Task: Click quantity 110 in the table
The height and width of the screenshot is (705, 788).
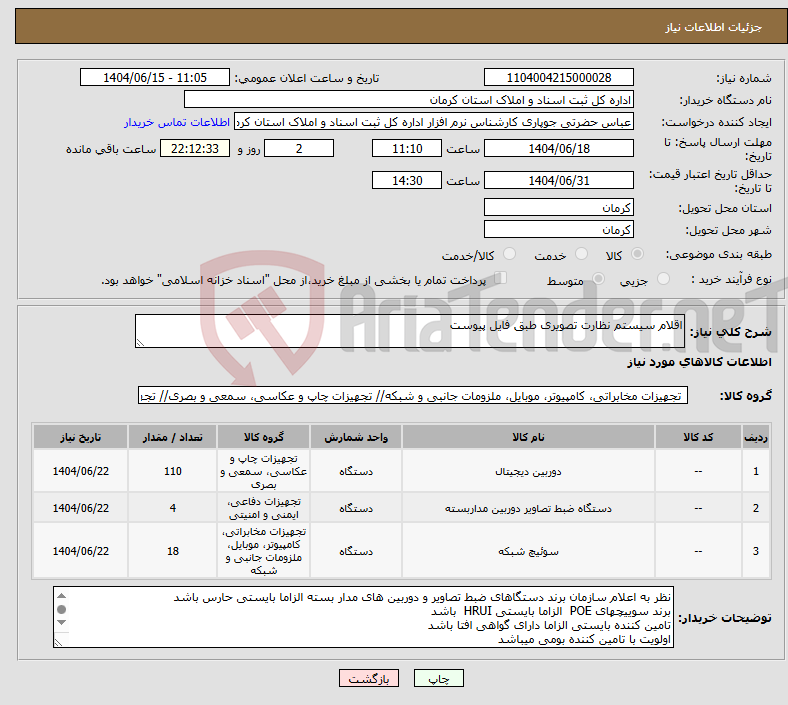Action: tap(173, 471)
